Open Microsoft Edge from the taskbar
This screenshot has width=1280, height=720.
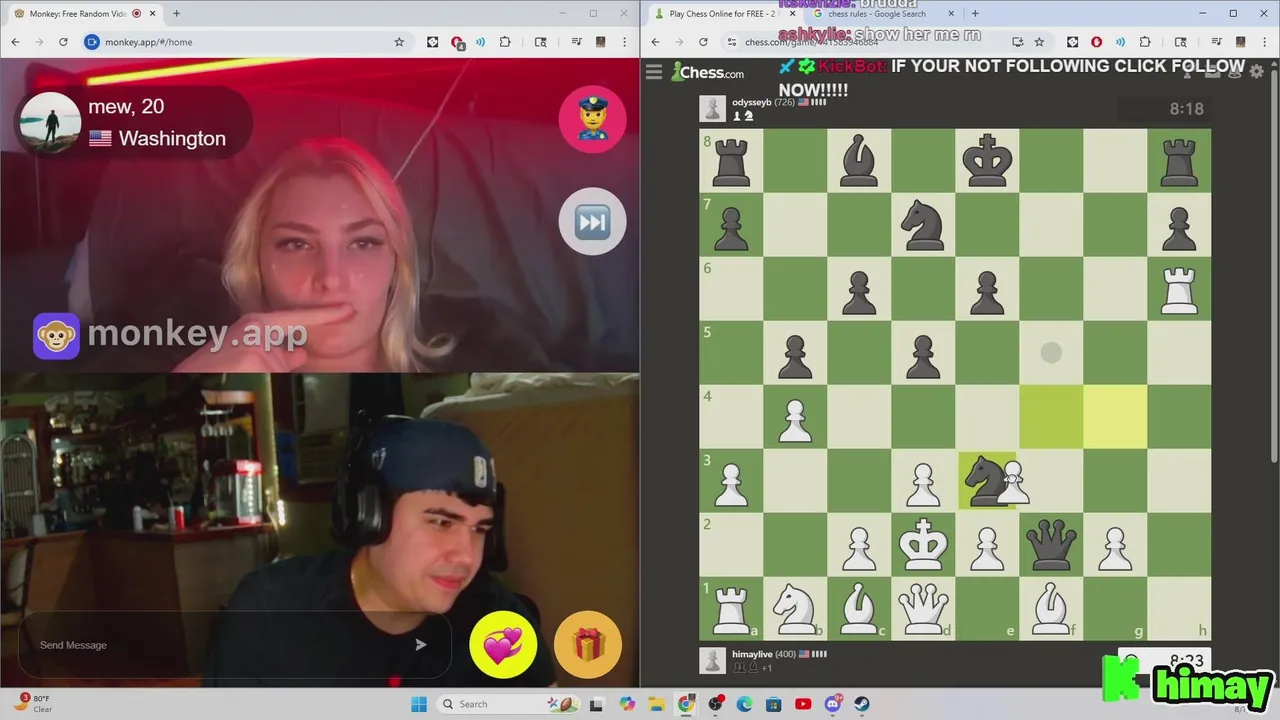pos(745,704)
